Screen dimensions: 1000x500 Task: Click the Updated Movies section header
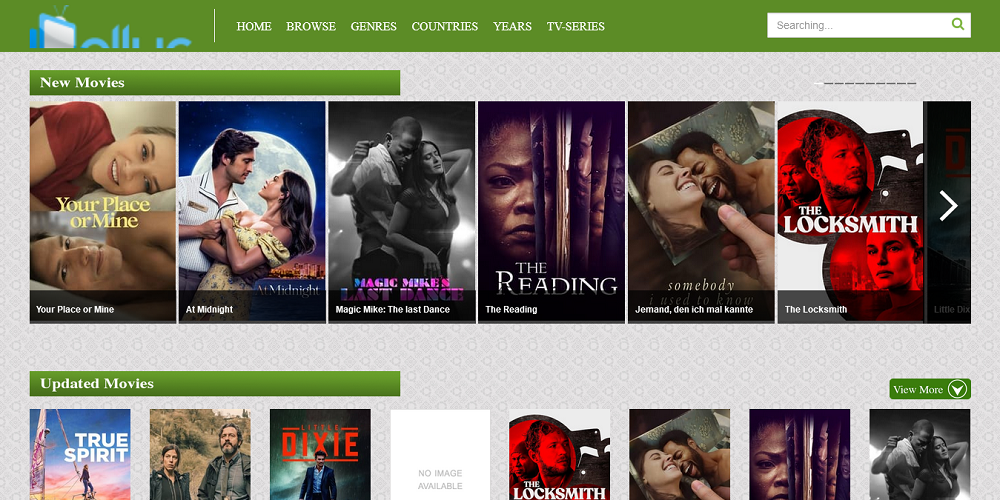click(x=214, y=383)
